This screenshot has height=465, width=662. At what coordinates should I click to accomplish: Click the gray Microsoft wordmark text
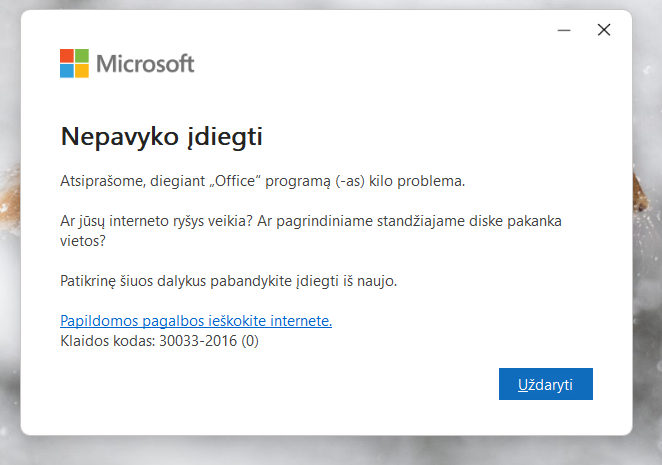point(145,64)
